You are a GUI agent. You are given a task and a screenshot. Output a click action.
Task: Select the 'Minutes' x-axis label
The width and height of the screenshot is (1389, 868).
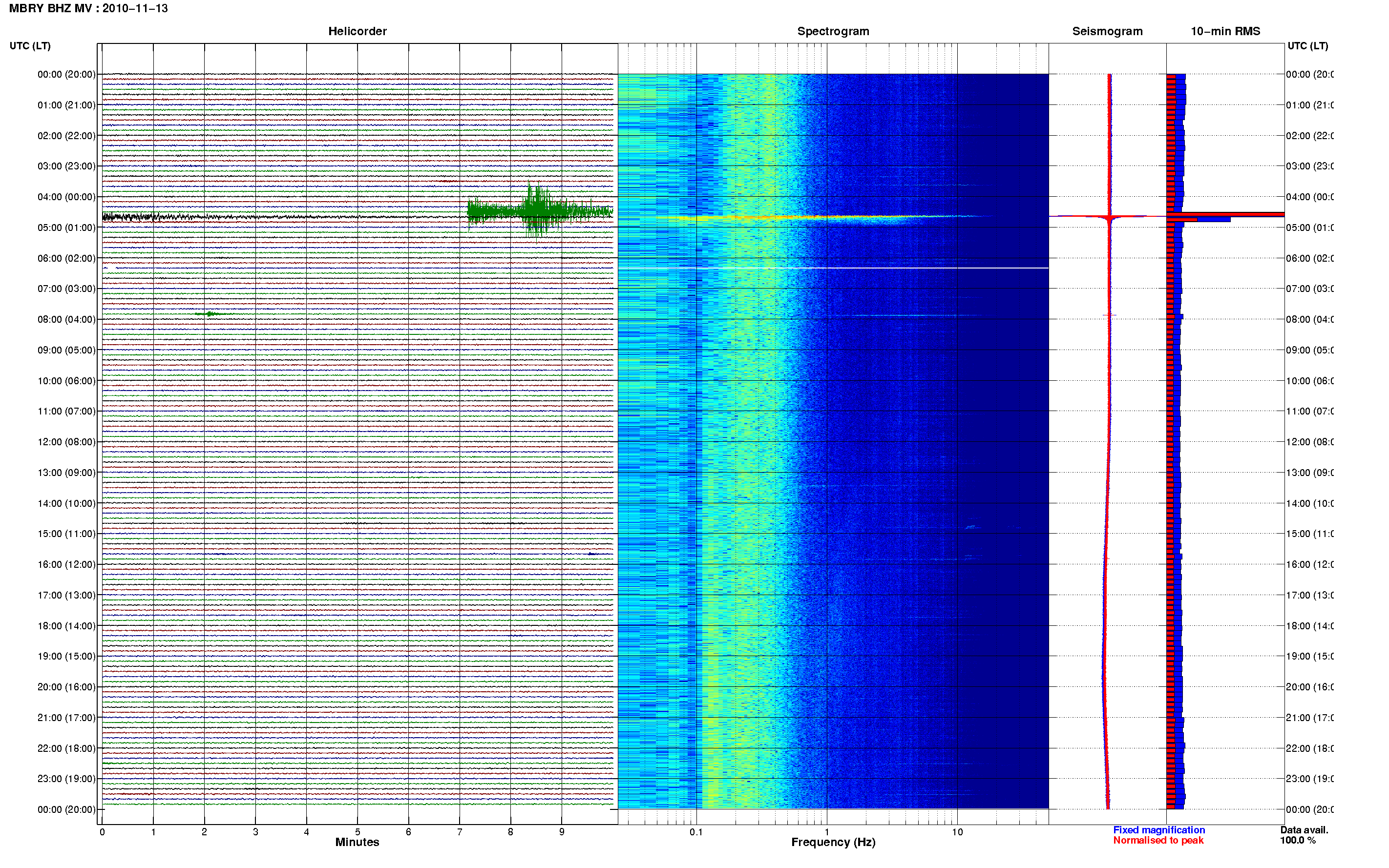(x=357, y=842)
